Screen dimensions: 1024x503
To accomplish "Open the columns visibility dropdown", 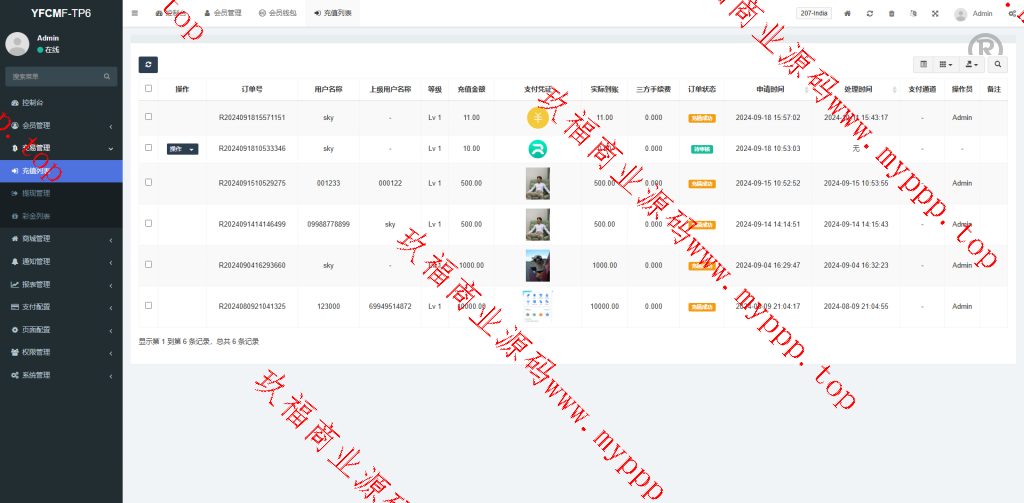I will (945, 64).
